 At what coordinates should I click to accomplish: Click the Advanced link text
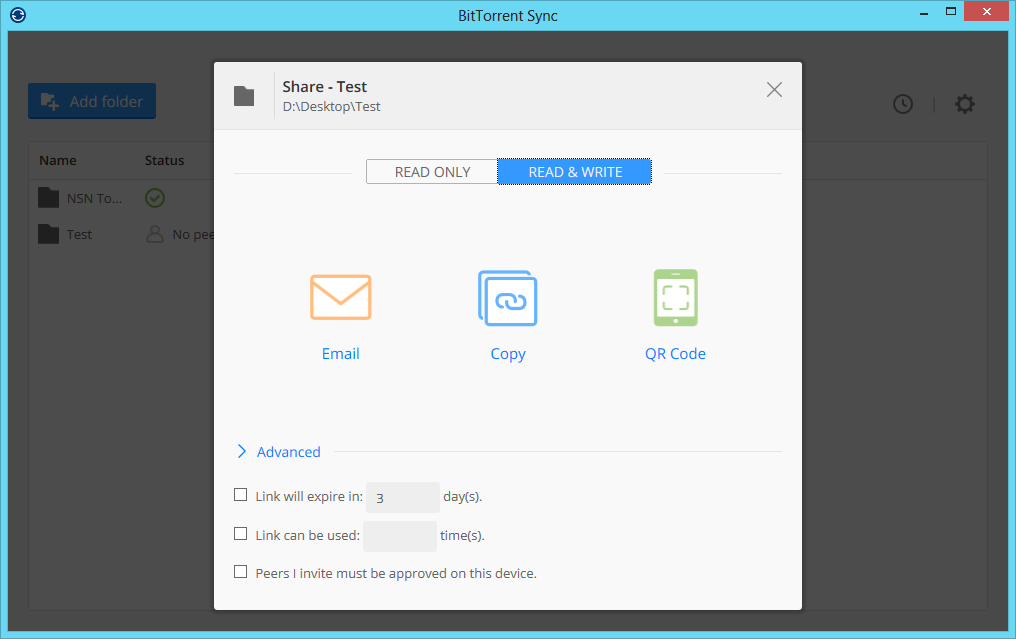[x=288, y=452]
